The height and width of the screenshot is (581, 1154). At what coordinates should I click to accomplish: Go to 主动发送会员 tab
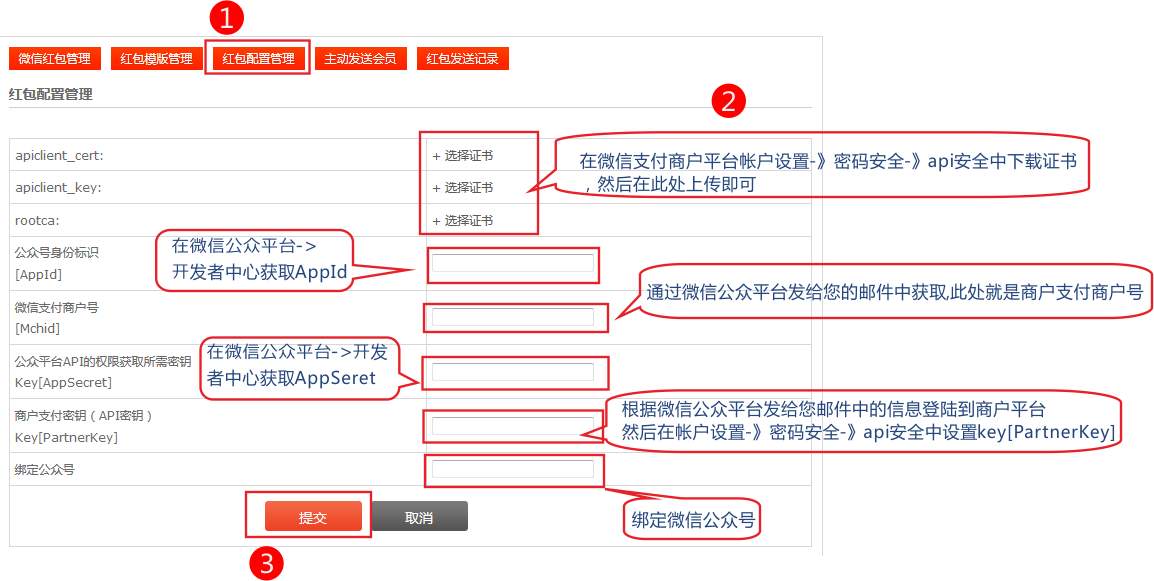coord(361,59)
